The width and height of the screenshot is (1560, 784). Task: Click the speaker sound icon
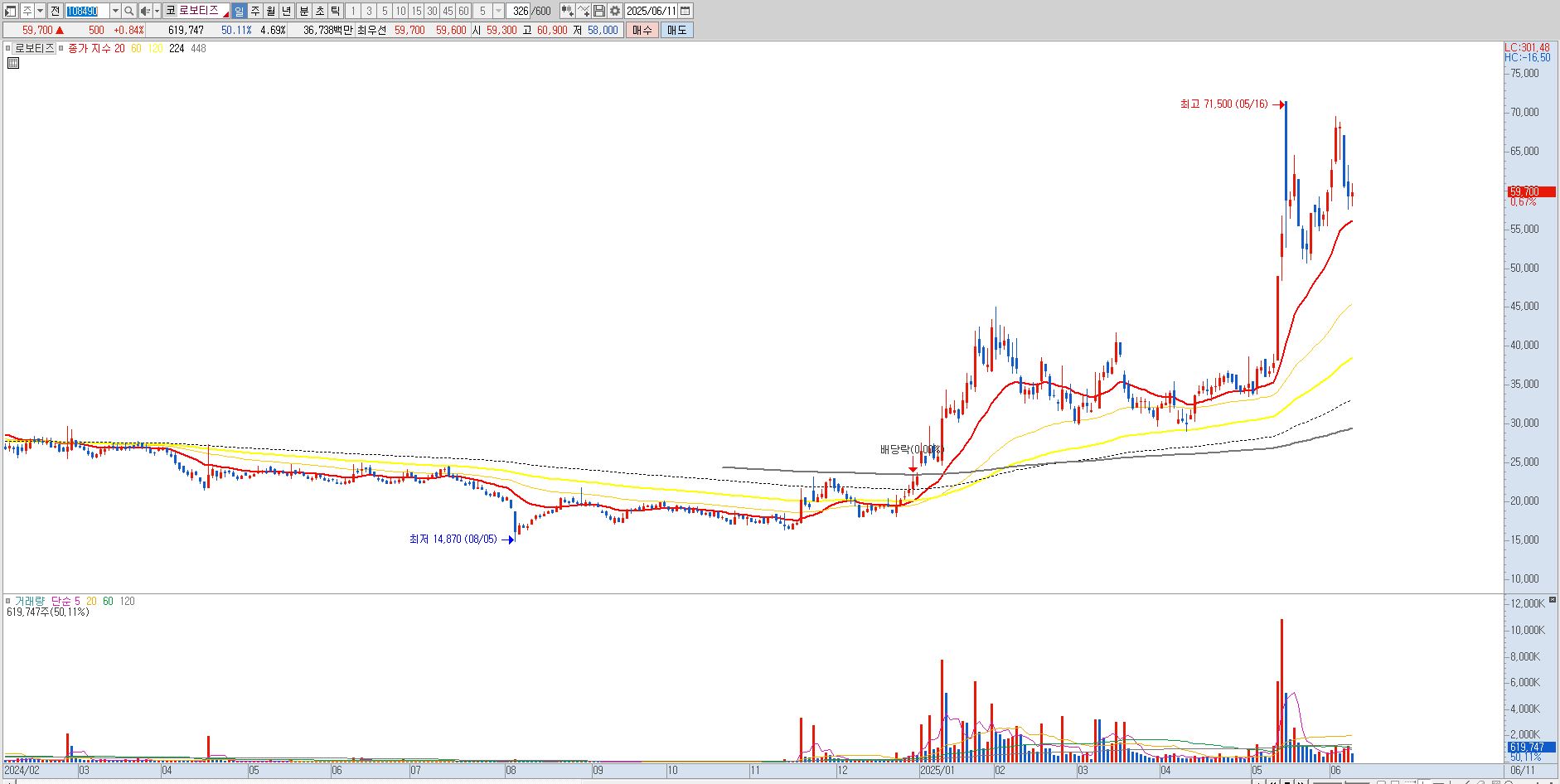click(x=145, y=11)
